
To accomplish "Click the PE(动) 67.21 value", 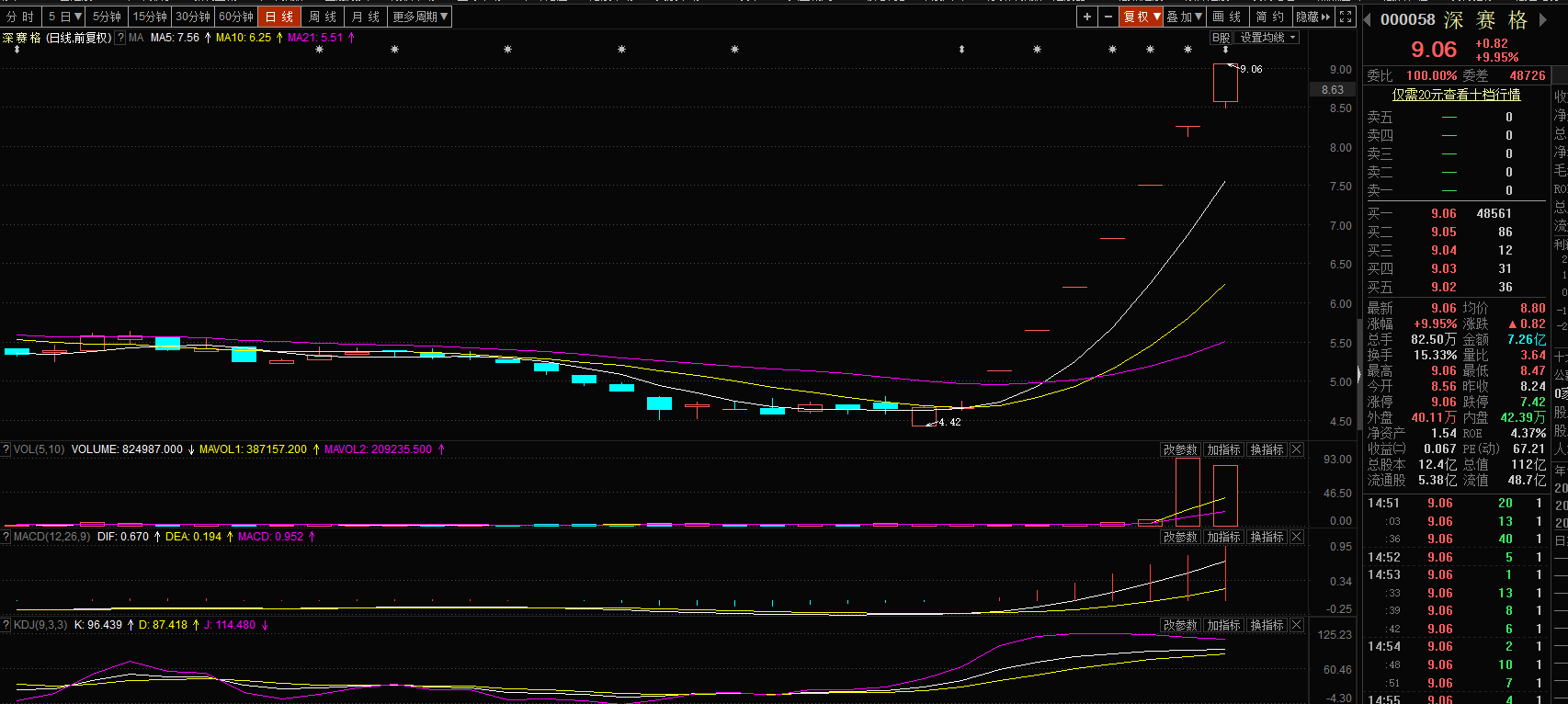I will pos(1528,449).
